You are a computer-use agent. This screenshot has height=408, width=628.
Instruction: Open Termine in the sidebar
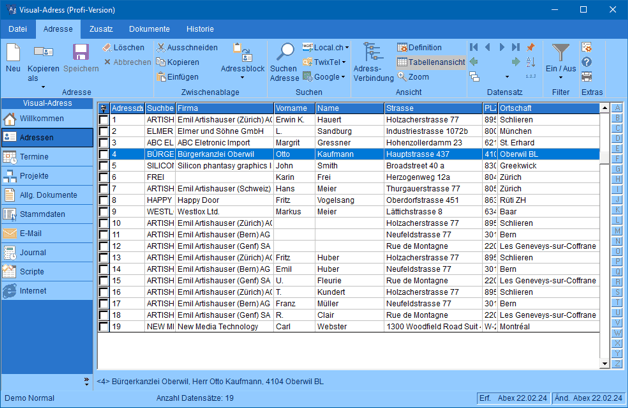point(47,157)
